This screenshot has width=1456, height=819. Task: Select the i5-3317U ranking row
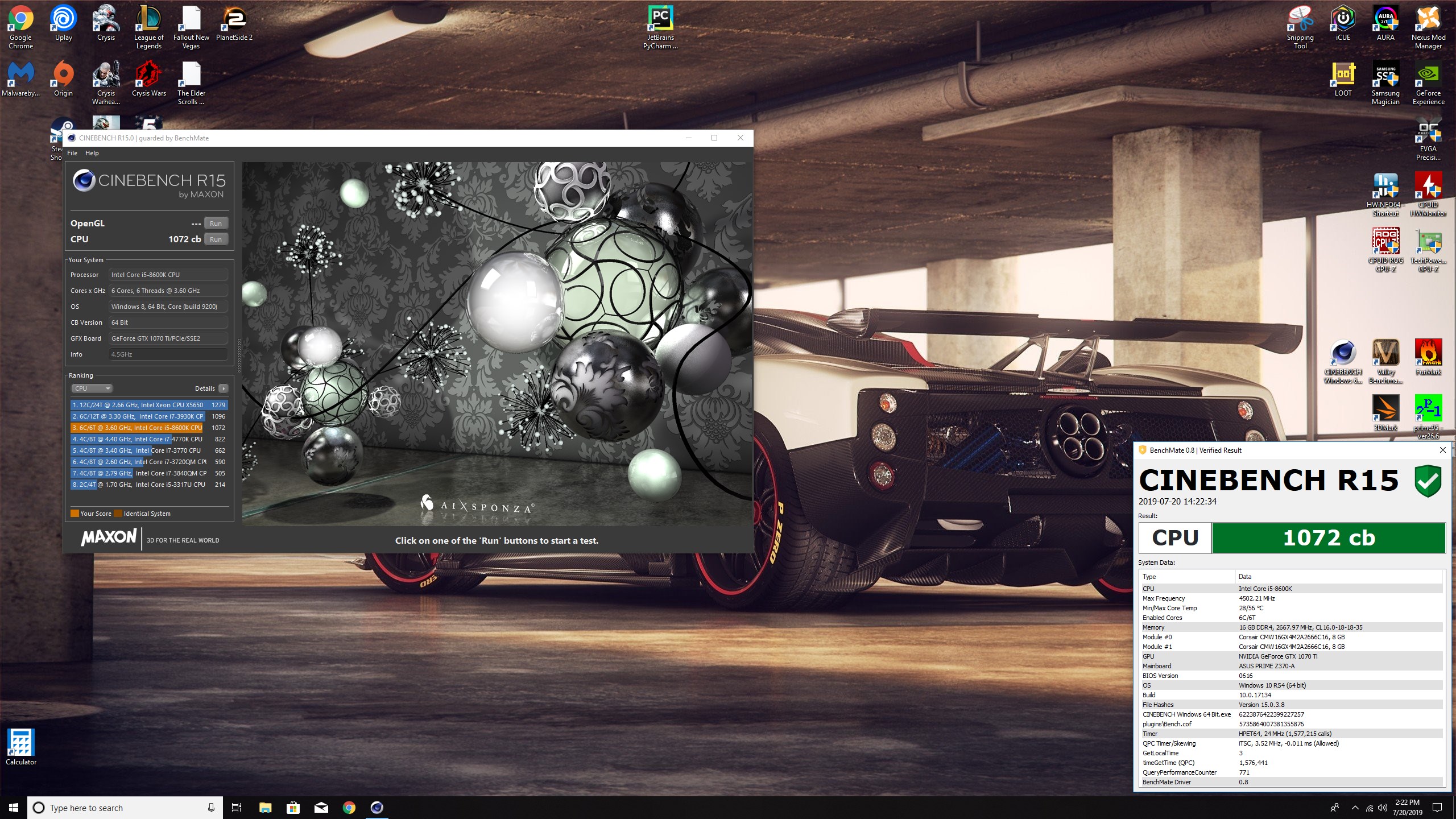pos(148,485)
